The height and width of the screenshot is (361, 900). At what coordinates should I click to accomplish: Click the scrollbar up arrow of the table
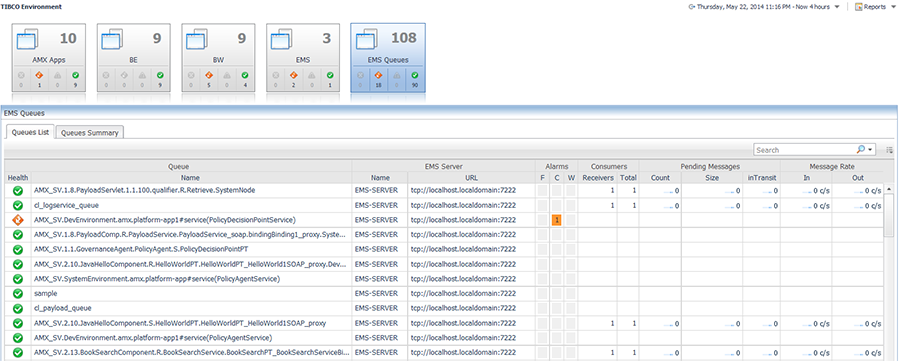[889, 188]
